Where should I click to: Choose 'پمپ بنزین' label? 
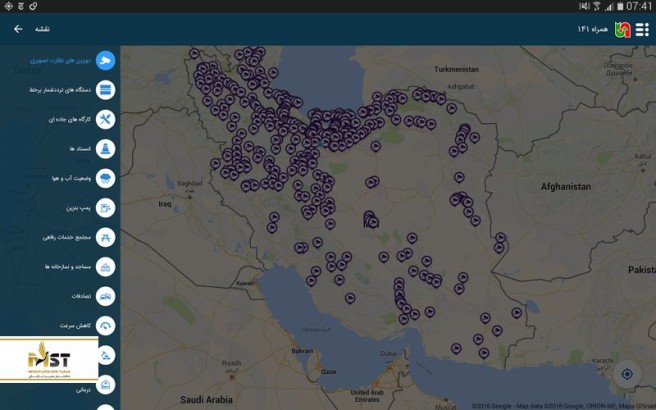pos(78,208)
